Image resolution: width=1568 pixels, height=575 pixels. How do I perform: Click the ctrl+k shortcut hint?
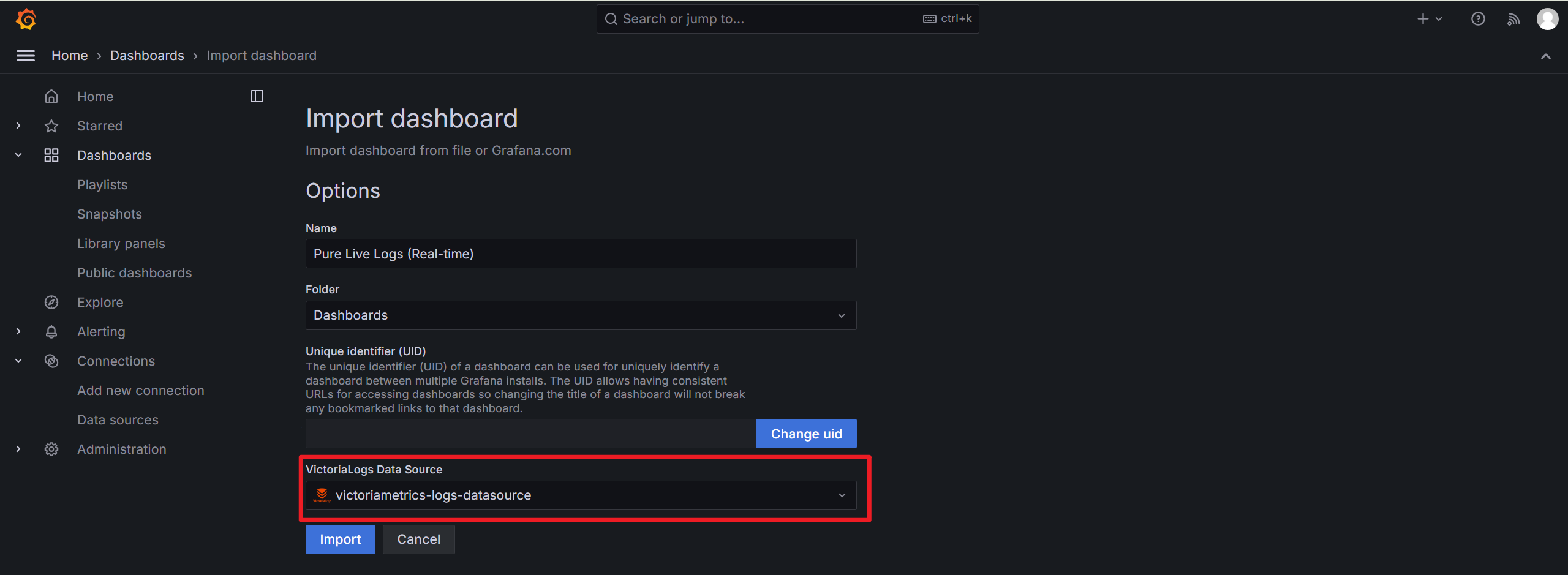(x=948, y=19)
